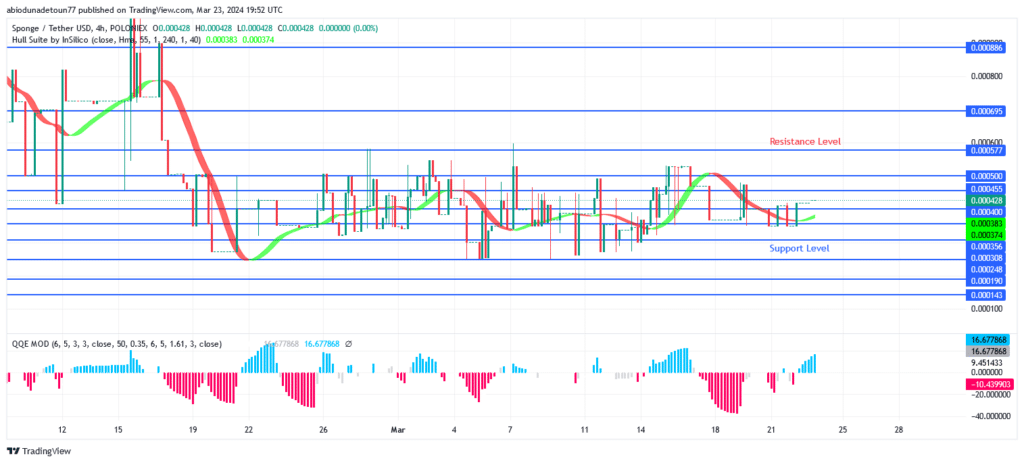Click date 18 on the time axis
Image resolution: width=1024 pixels, height=463 pixels.
pyautogui.click(x=715, y=430)
